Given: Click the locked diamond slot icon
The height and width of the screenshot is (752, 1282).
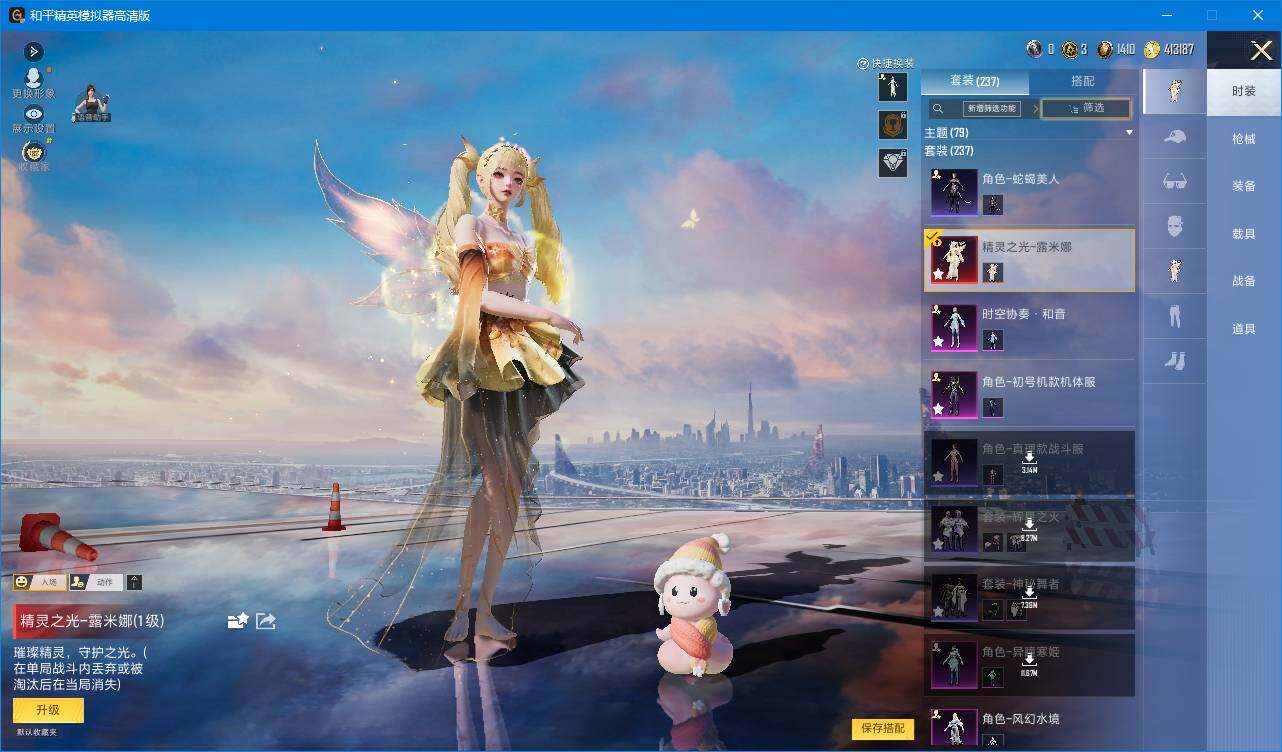Looking at the screenshot, I should point(893,163).
